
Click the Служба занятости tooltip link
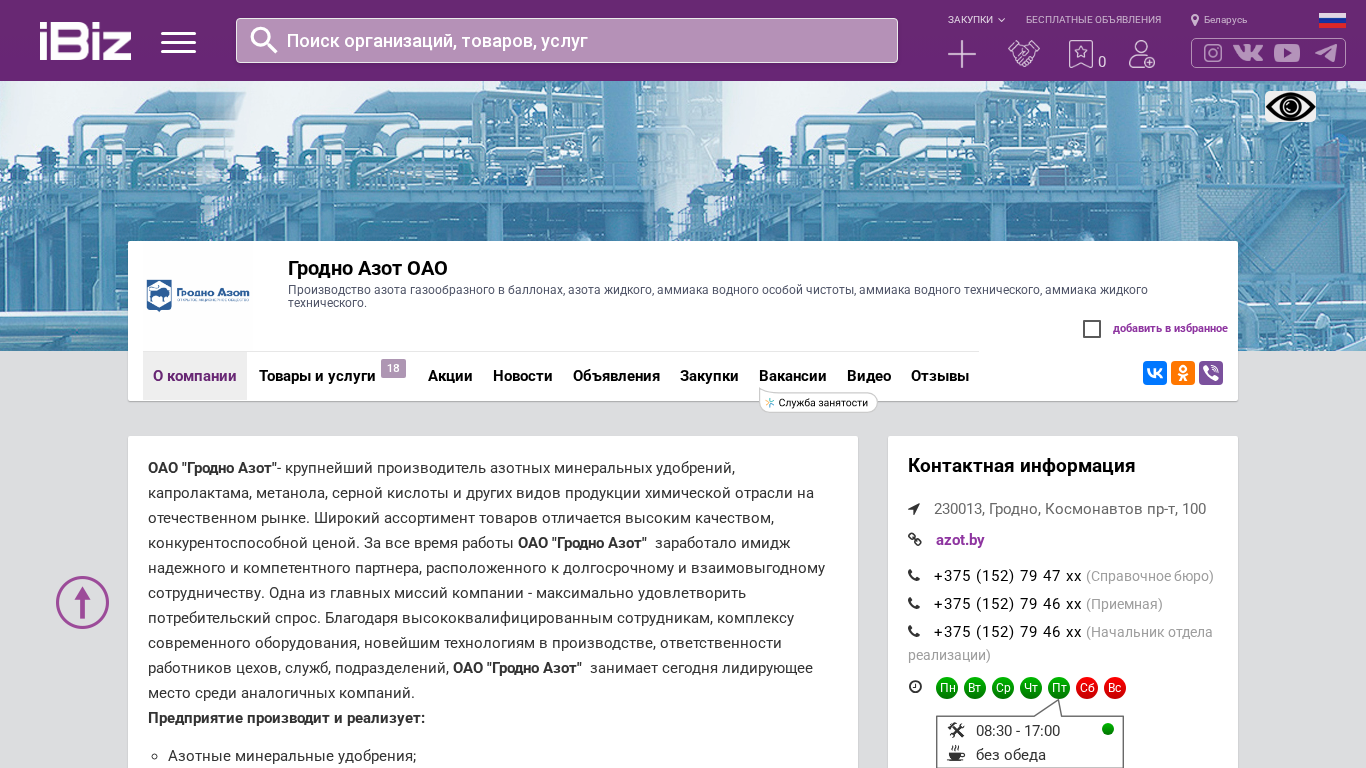click(819, 403)
